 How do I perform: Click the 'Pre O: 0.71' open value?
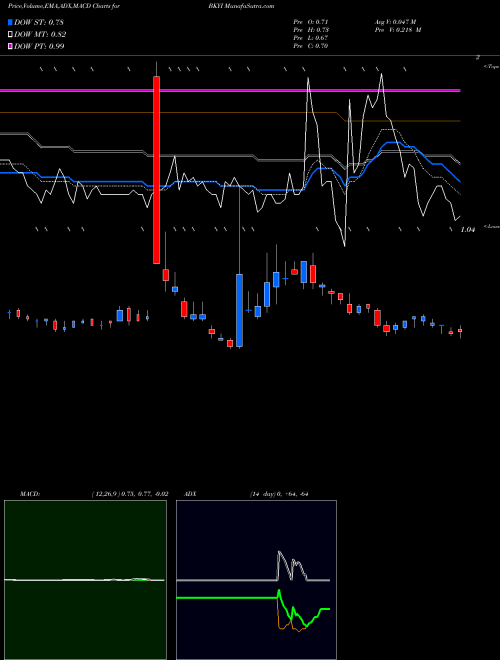point(311,22)
